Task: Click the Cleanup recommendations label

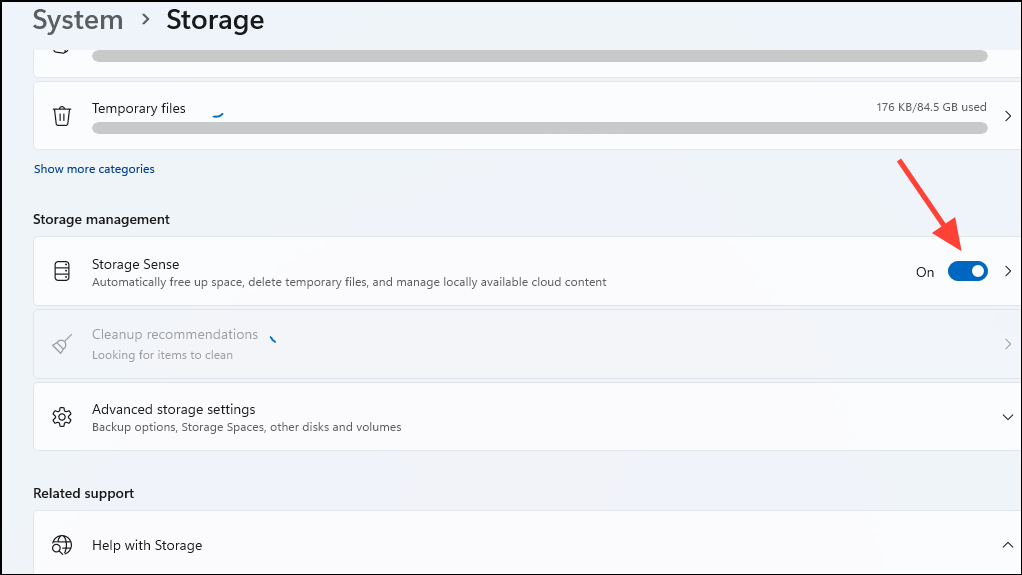Action: point(175,334)
